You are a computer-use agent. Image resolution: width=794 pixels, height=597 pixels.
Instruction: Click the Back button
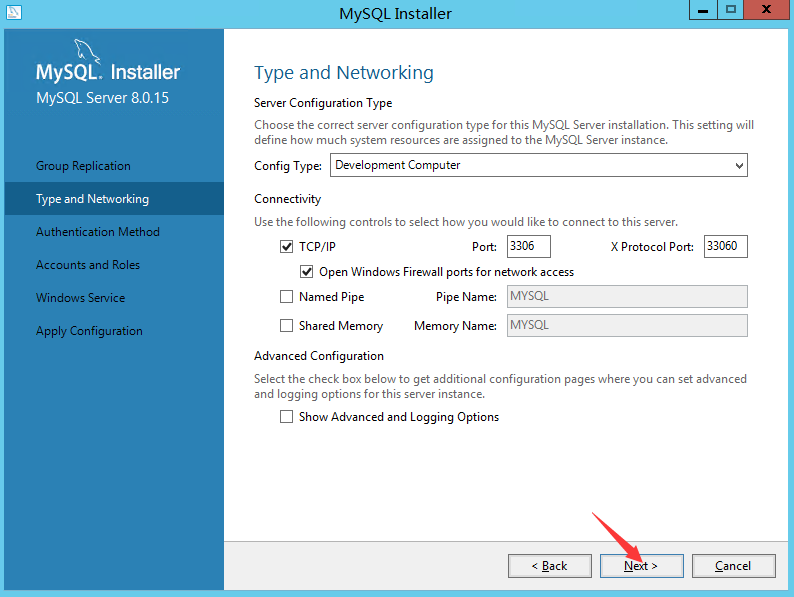click(x=549, y=566)
